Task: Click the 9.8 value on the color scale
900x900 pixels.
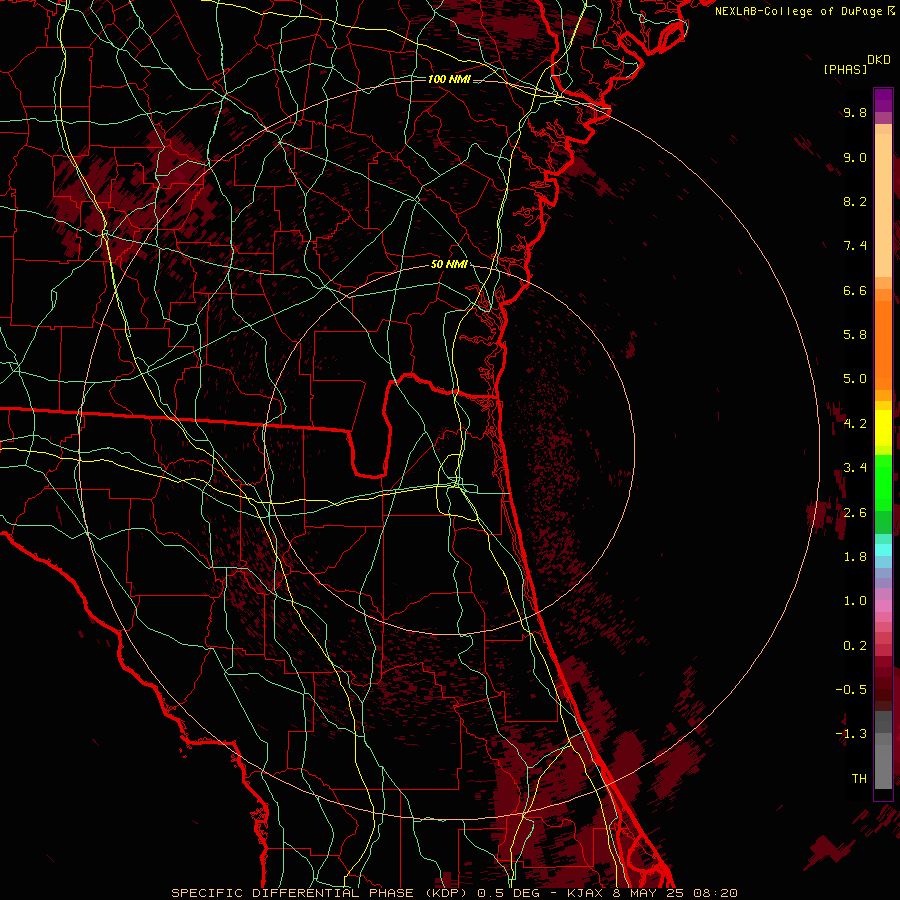Action: pyautogui.click(x=855, y=112)
